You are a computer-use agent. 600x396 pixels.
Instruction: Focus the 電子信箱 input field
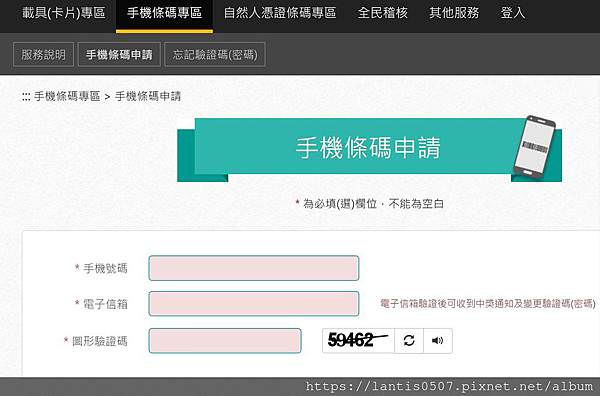(x=254, y=304)
